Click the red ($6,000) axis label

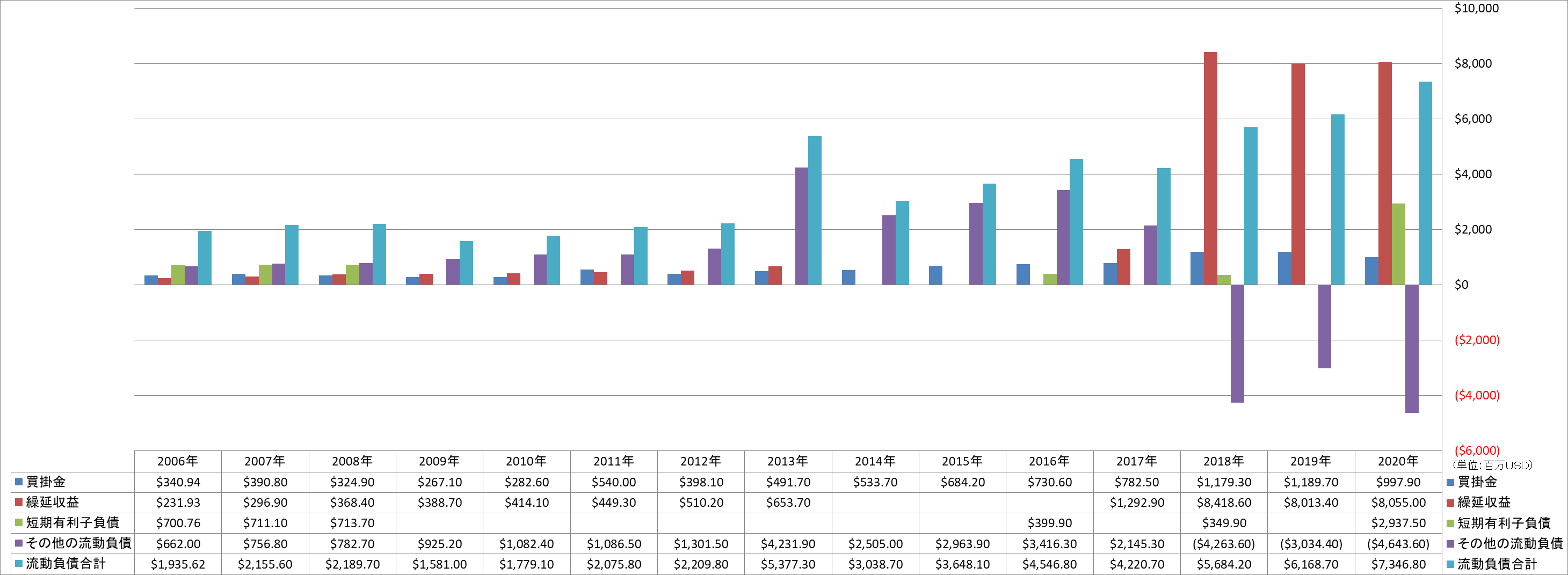point(1477,450)
